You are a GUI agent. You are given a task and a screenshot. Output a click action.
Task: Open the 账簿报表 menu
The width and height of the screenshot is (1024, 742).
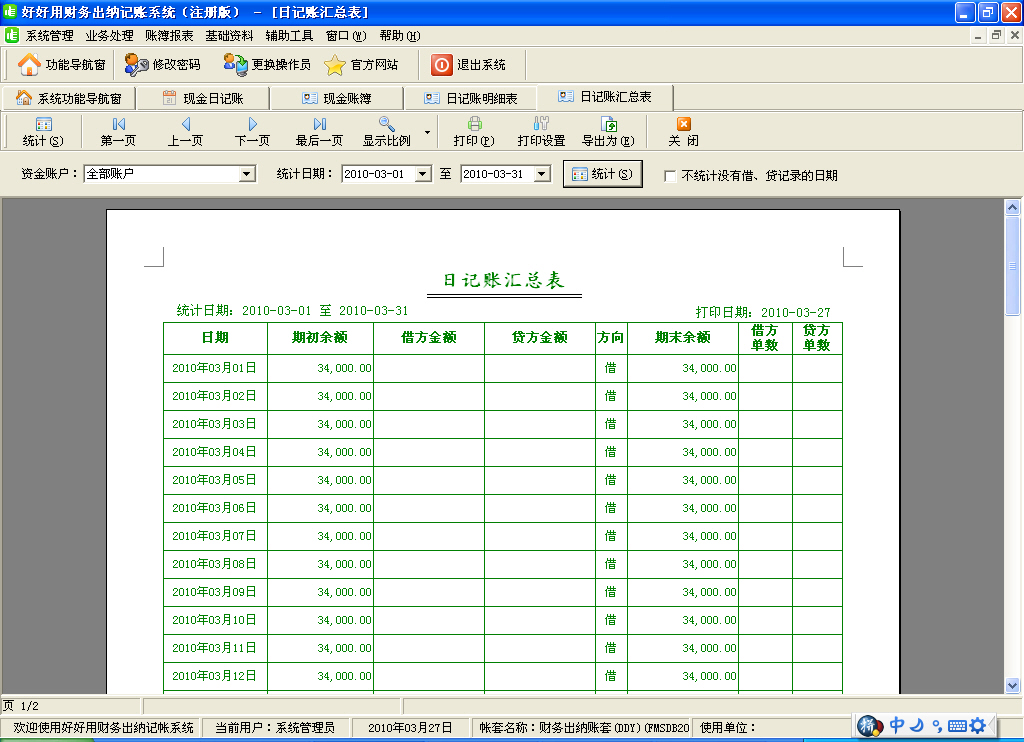tap(169, 35)
